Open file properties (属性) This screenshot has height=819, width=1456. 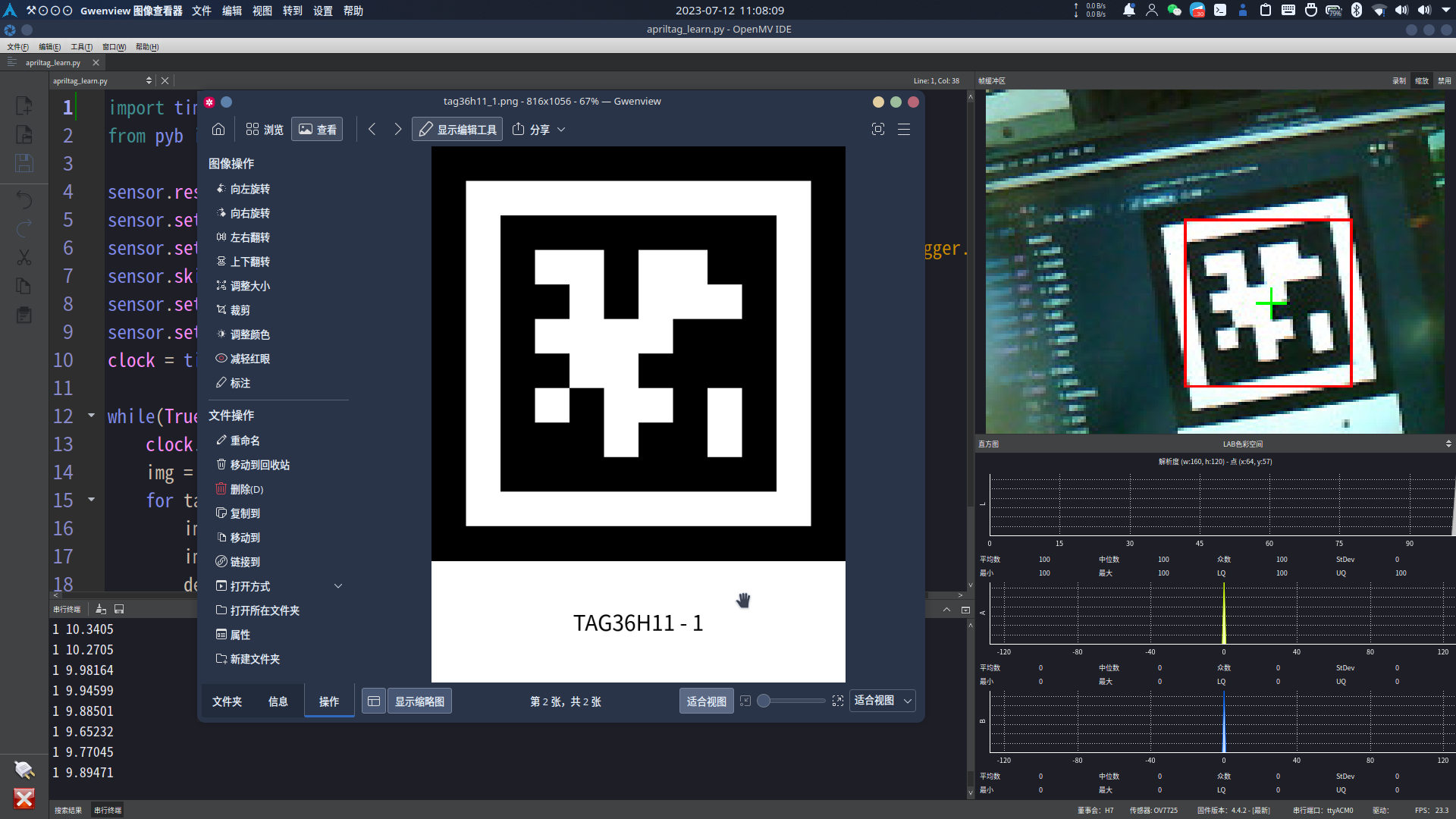233,635
